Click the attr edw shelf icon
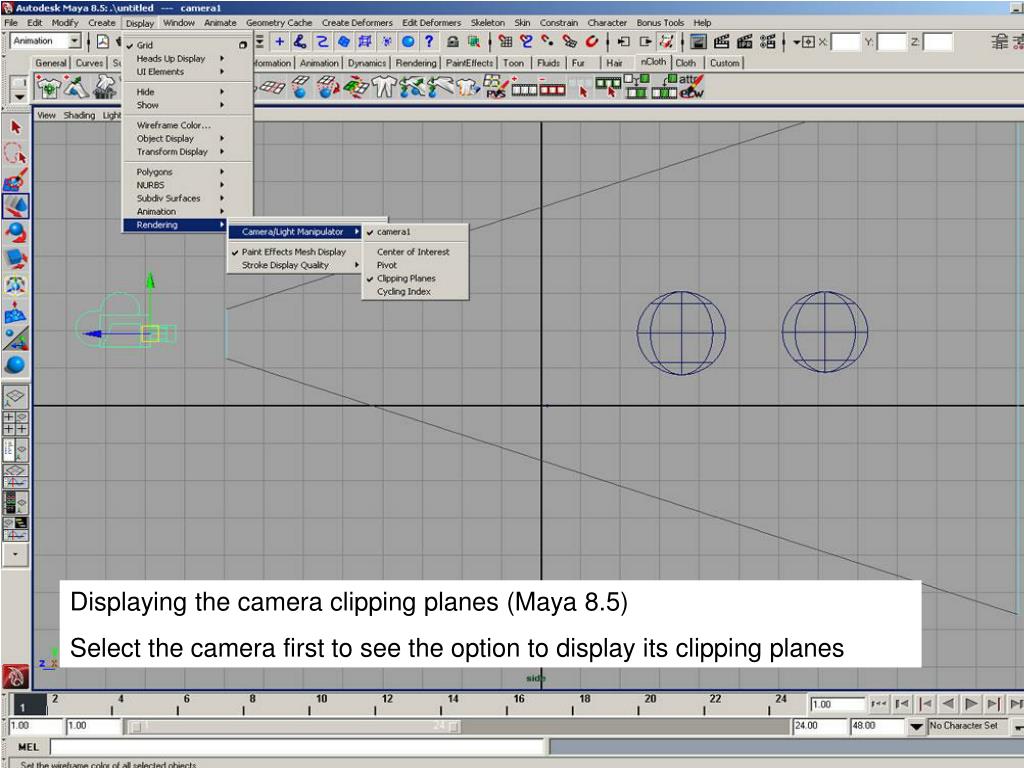The height and width of the screenshot is (768, 1024). (690, 87)
